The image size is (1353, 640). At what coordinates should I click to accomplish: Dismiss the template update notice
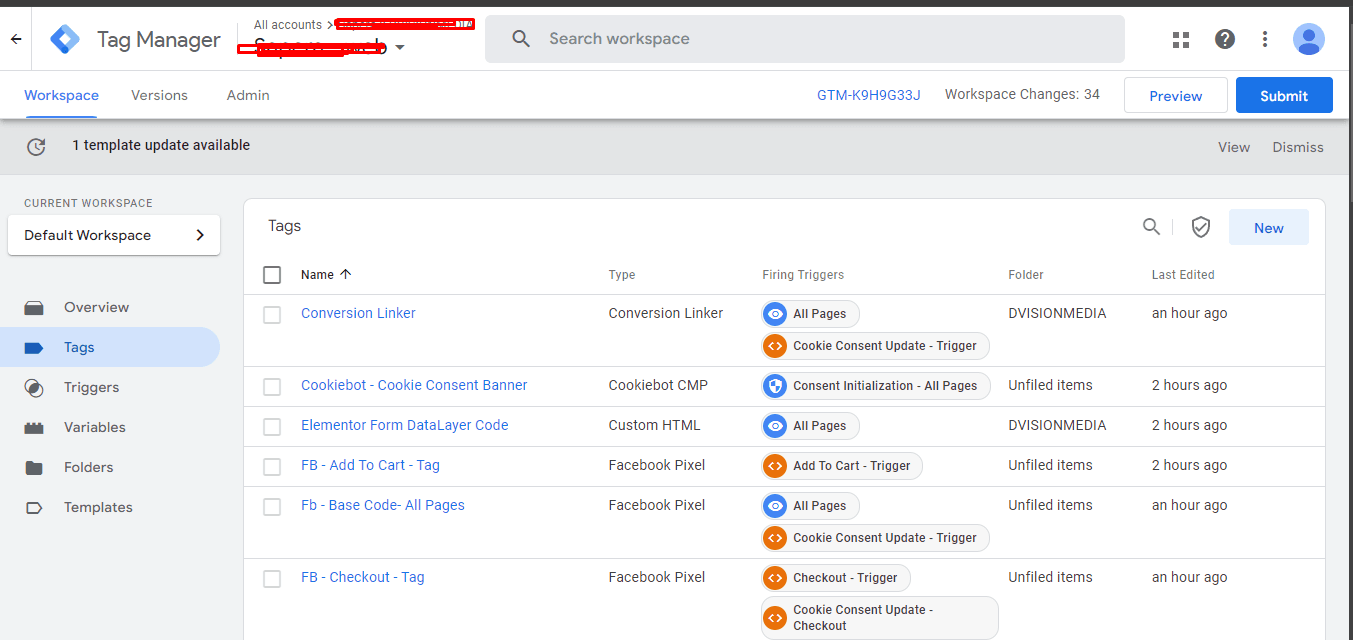(1298, 147)
